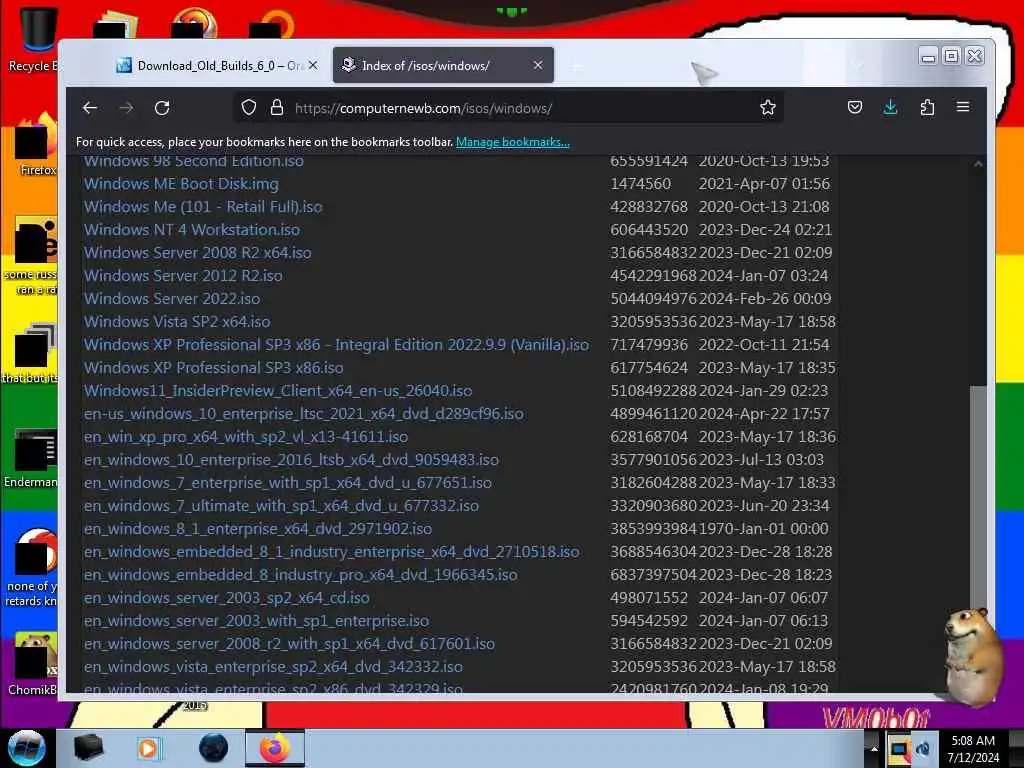Viewport: 1024px width, 768px height.
Task: Click the hamster desktop mascot
Action: pyautogui.click(x=973, y=656)
